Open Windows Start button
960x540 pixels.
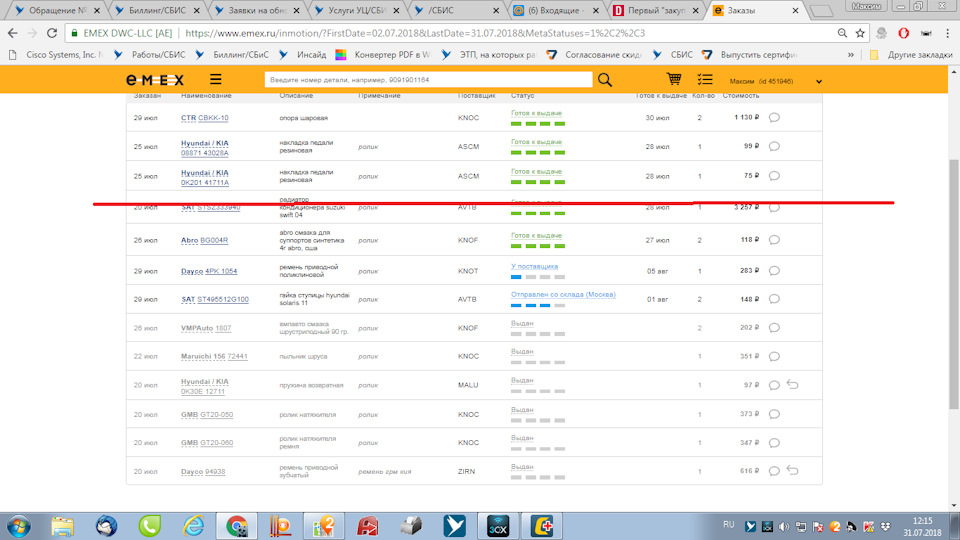18,527
